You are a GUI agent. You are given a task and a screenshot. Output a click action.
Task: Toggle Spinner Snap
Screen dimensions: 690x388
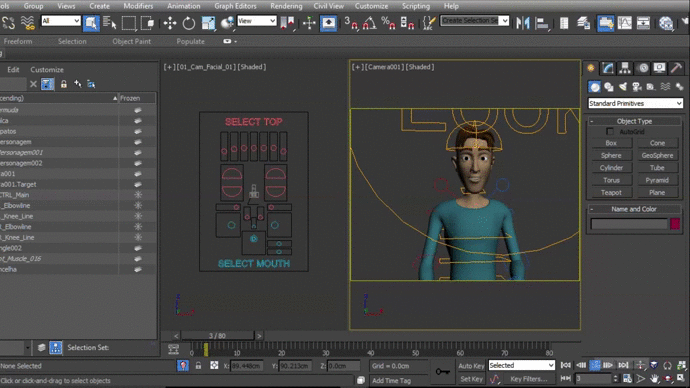(407, 23)
